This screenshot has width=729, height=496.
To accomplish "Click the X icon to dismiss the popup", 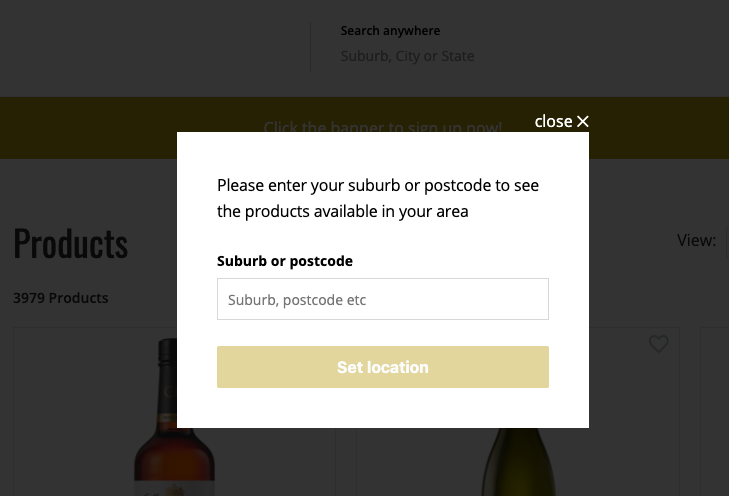I will tap(583, 121).
